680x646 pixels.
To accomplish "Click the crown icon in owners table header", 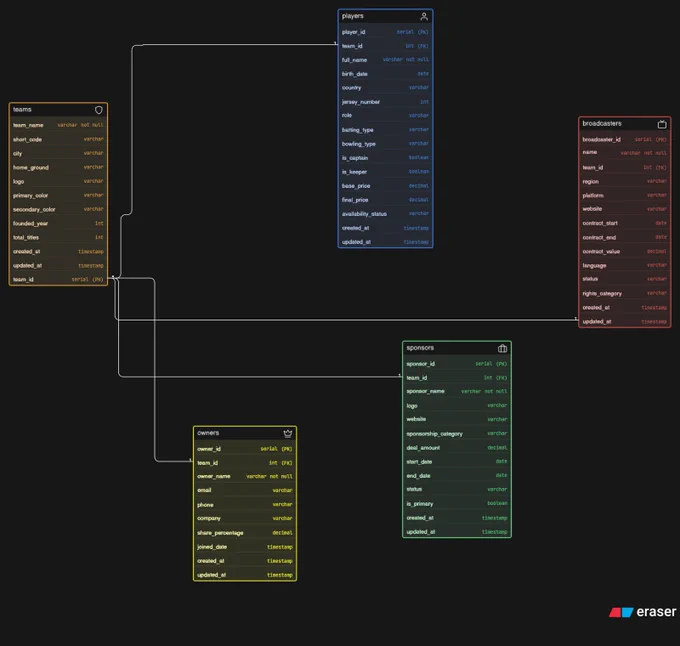I will (288, 433).
